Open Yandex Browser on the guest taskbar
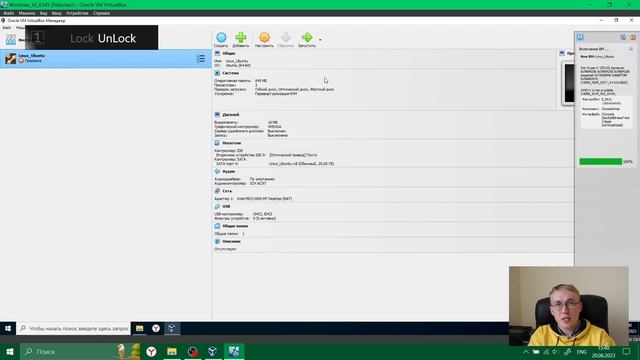 156,328
